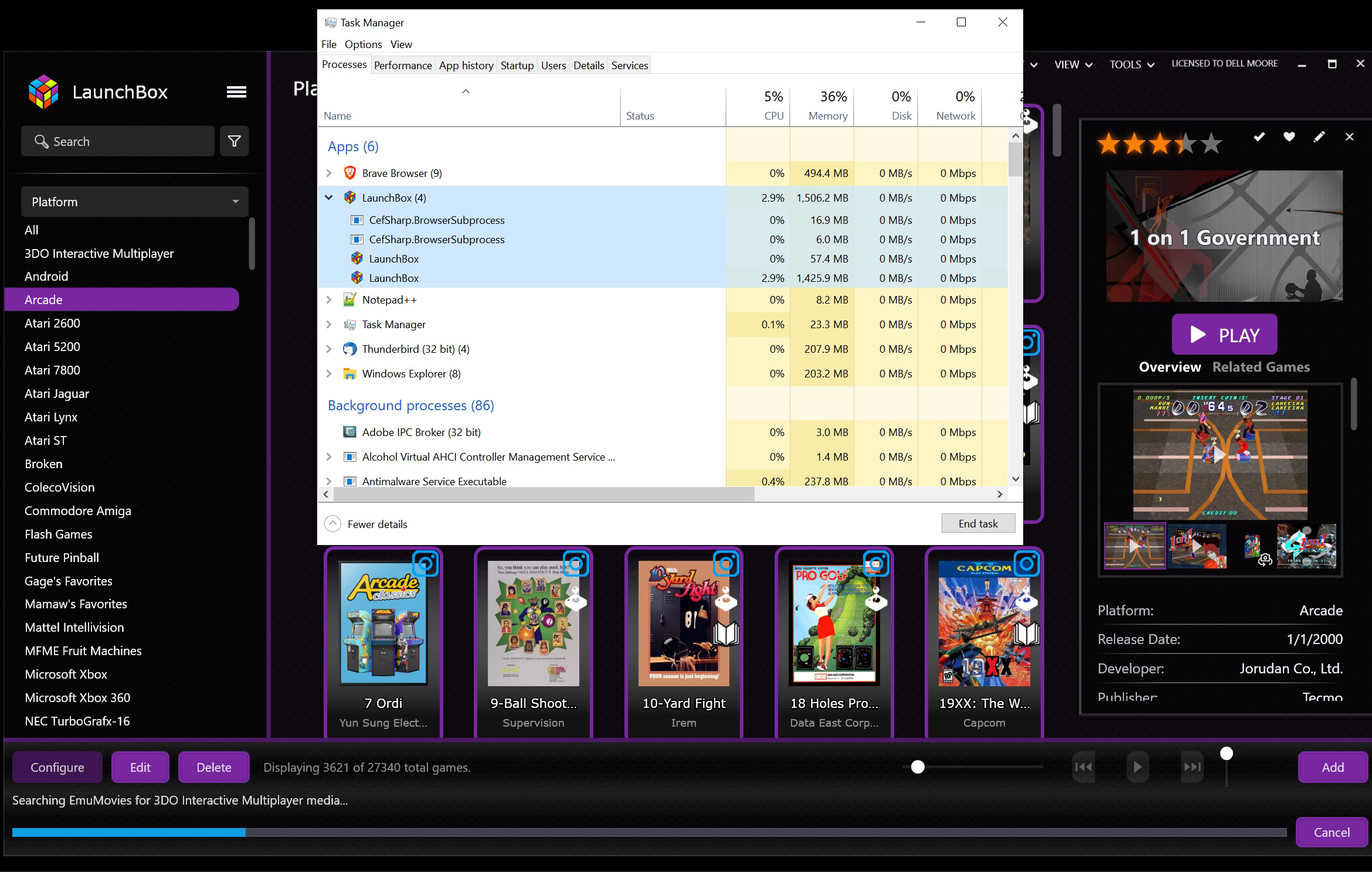Click the End task button
This screenshot has height=872, width=1372.
click(978, 523)
